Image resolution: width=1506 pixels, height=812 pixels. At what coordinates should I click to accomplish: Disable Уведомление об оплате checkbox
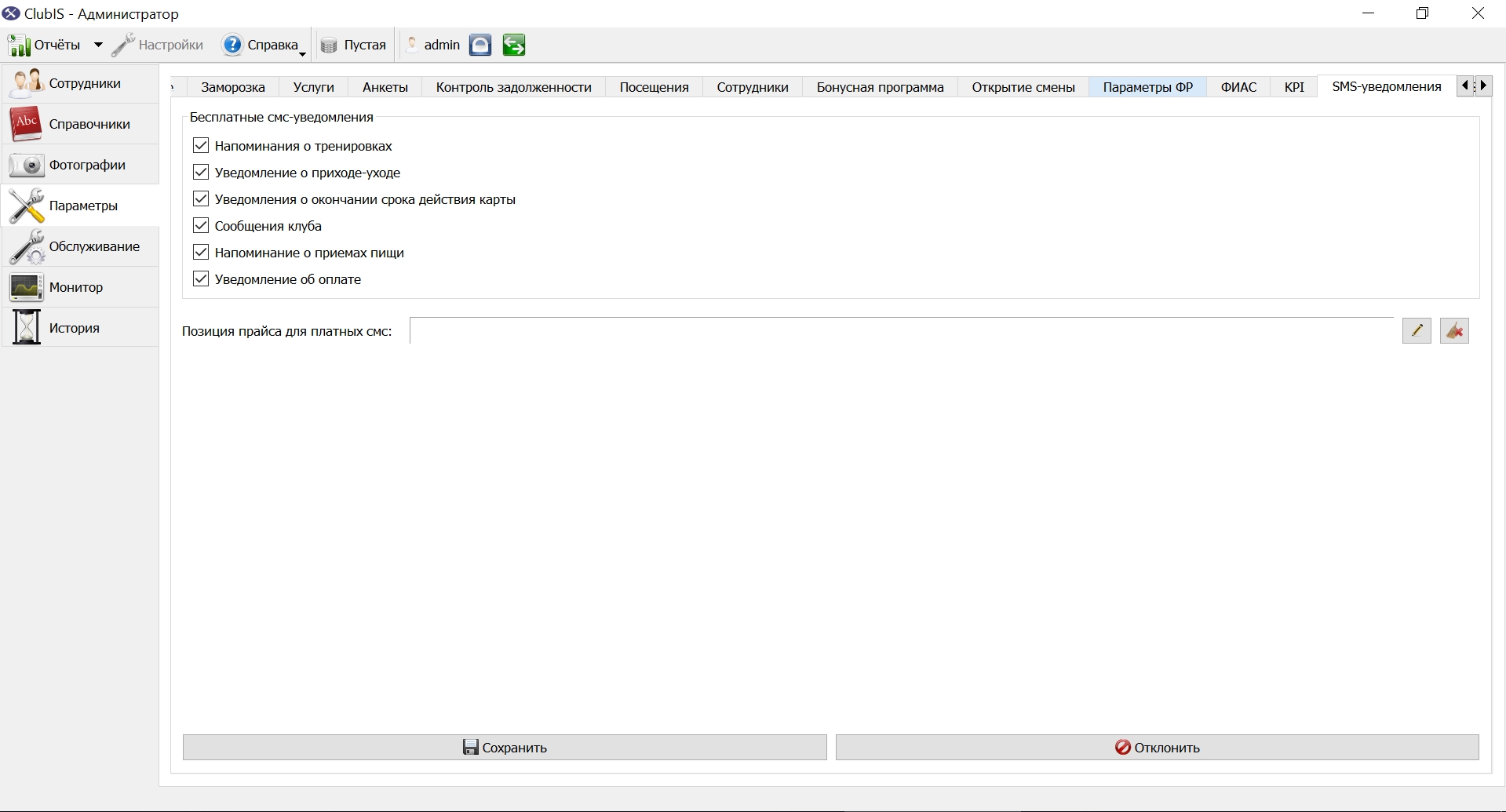201,279
